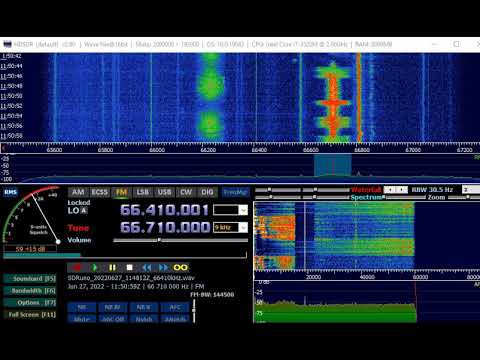
Task: Adjust second spectrum slider in lower row
Action: coord(327,197)
